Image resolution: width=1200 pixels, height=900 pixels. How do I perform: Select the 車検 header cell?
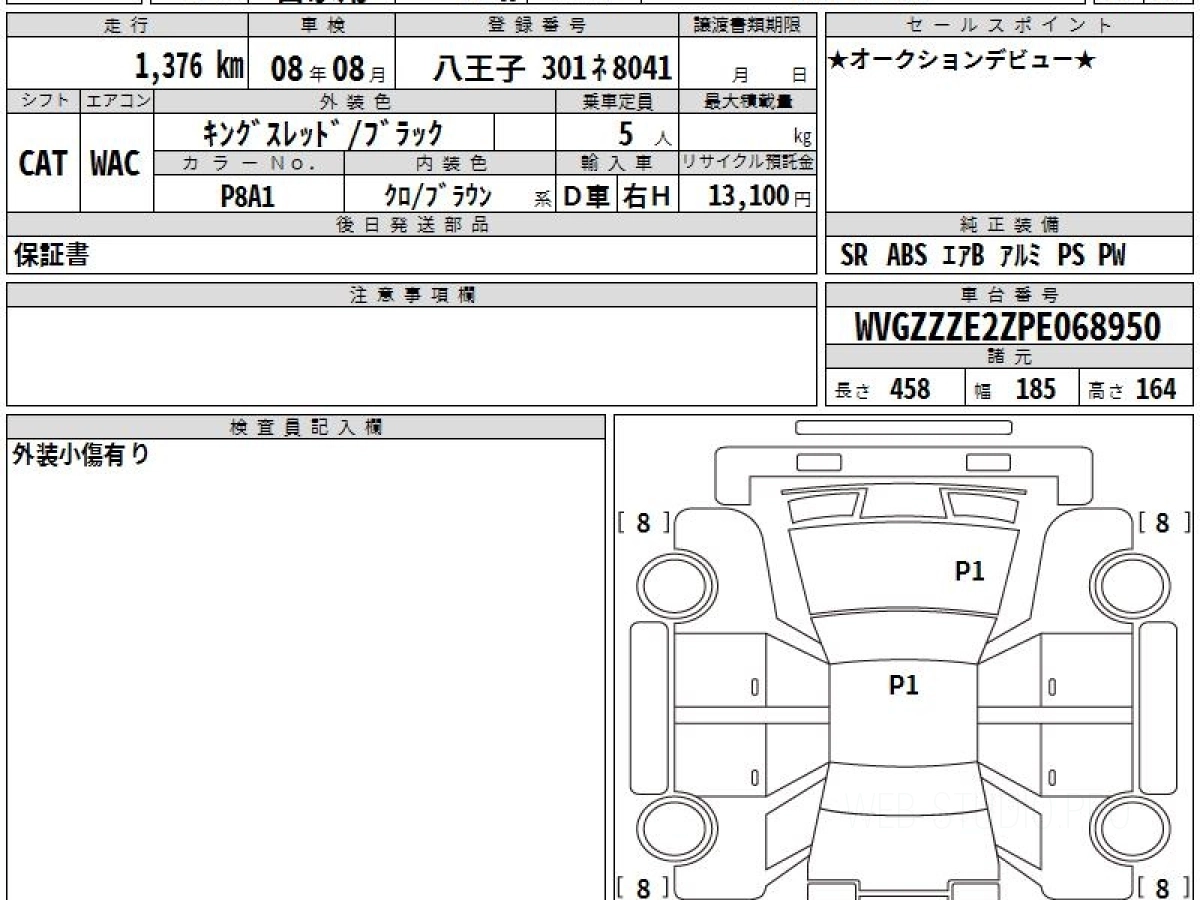coord(322,26)
